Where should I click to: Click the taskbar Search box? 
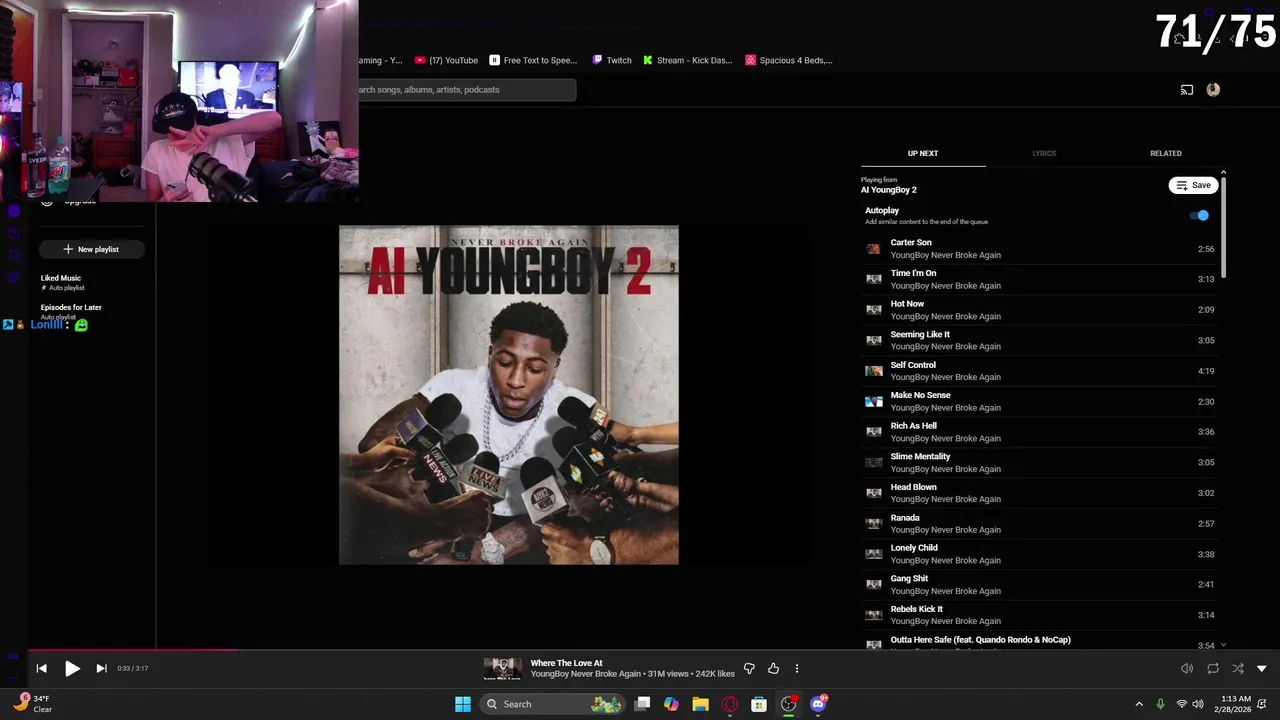coord(553,704)
